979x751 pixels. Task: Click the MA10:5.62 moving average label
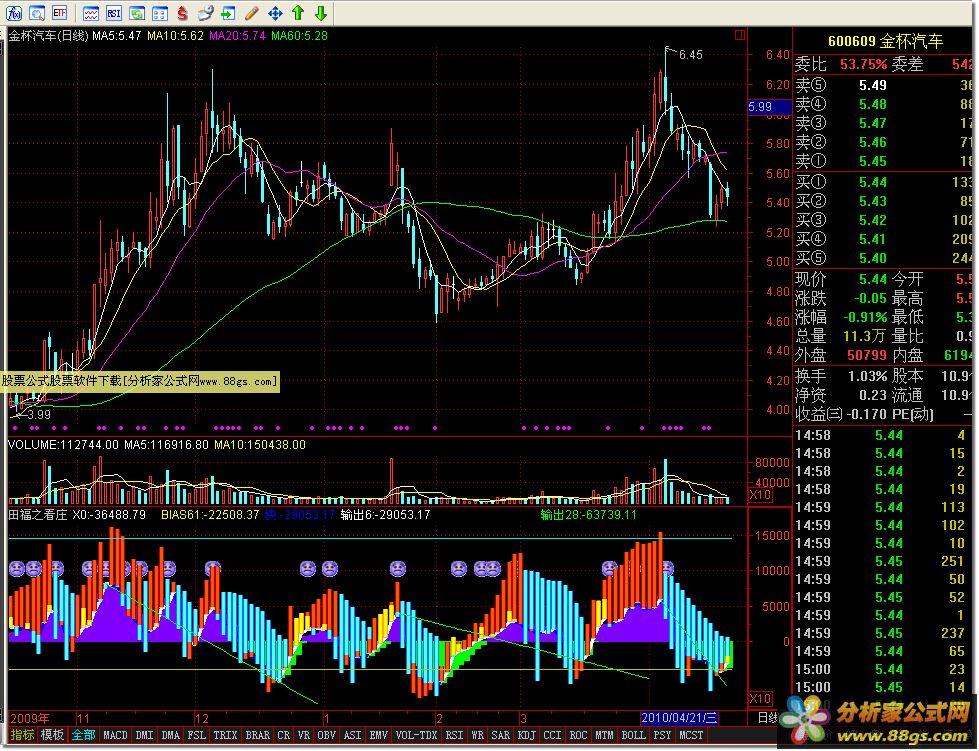click(175, 36)
